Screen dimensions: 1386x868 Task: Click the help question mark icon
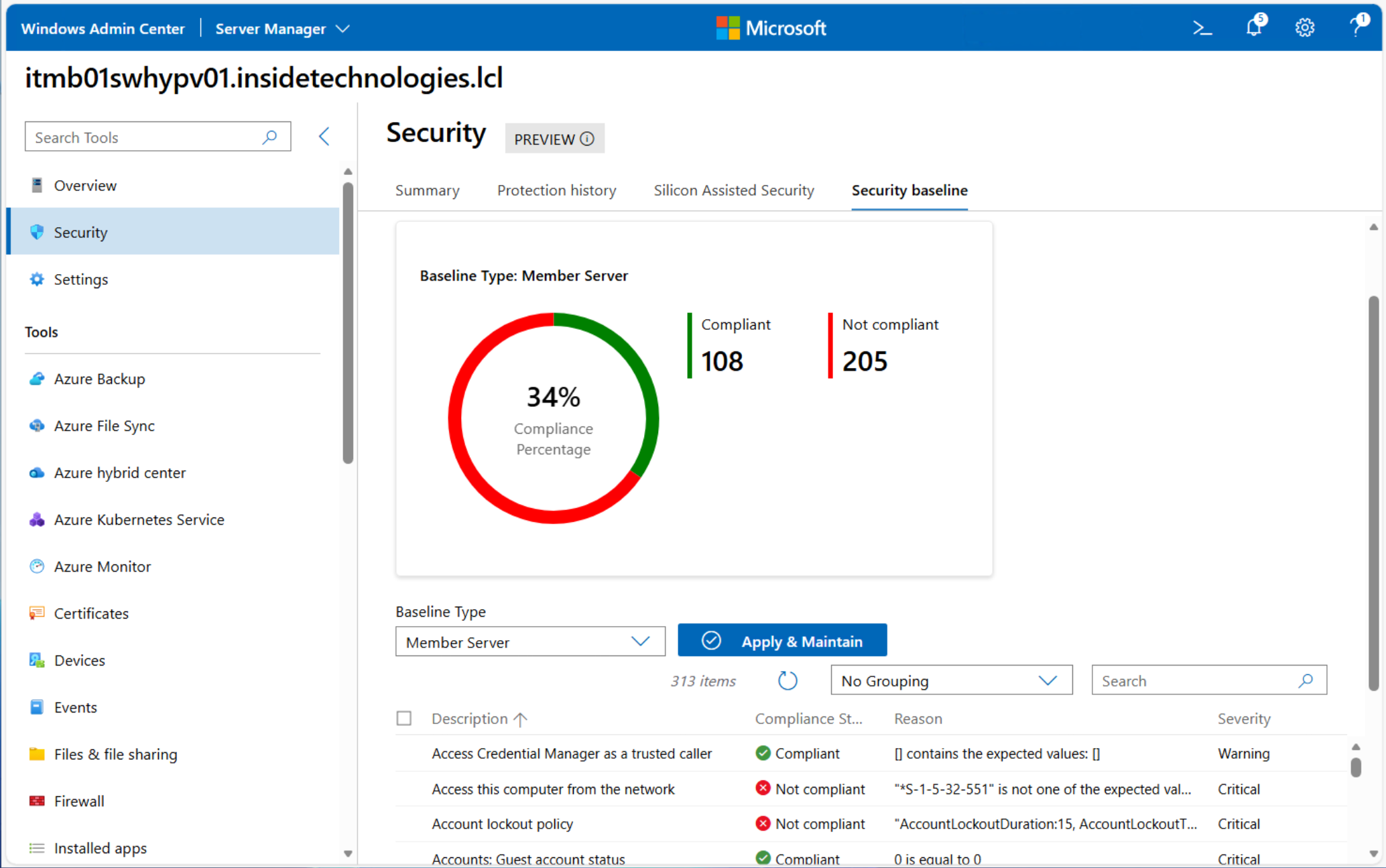1357,27
